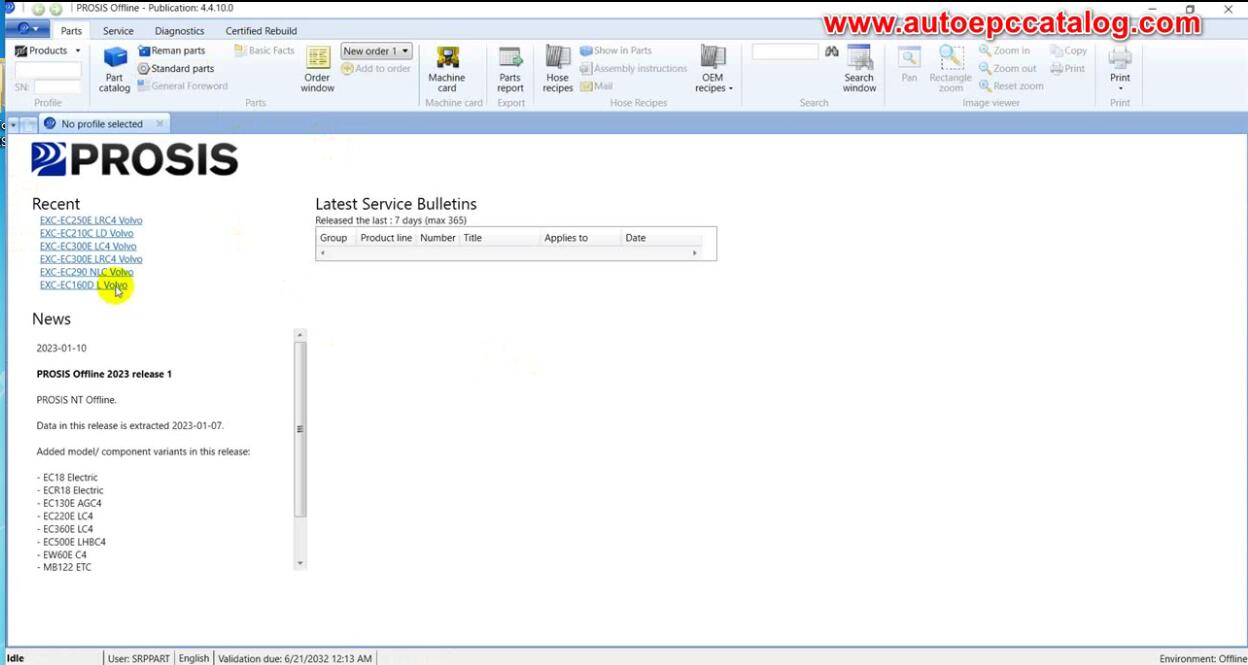Click General Foreword in the Parts group
This screenshot has height=665, width=1248.
[183, 86]
